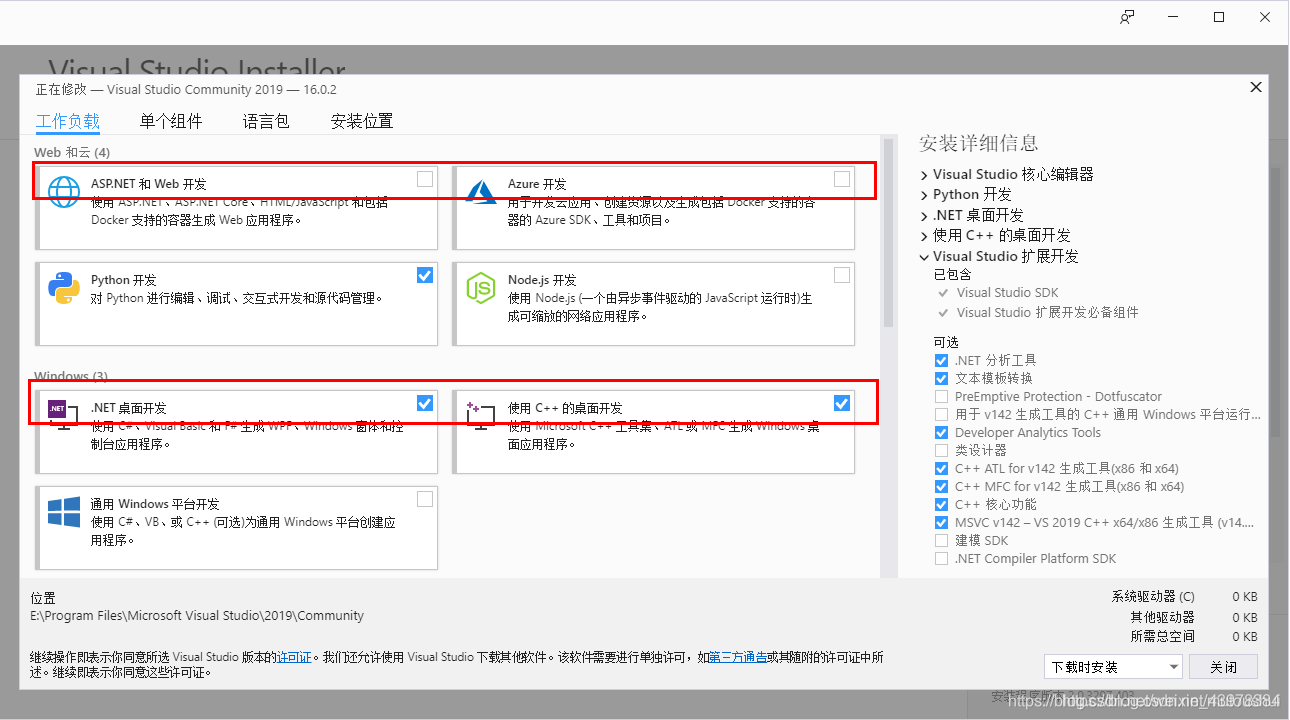The height and width of the screenshot is (720, 1290).
Task: Collapse Visual Studio 扩展开发 section
Action: pos(924,256)
